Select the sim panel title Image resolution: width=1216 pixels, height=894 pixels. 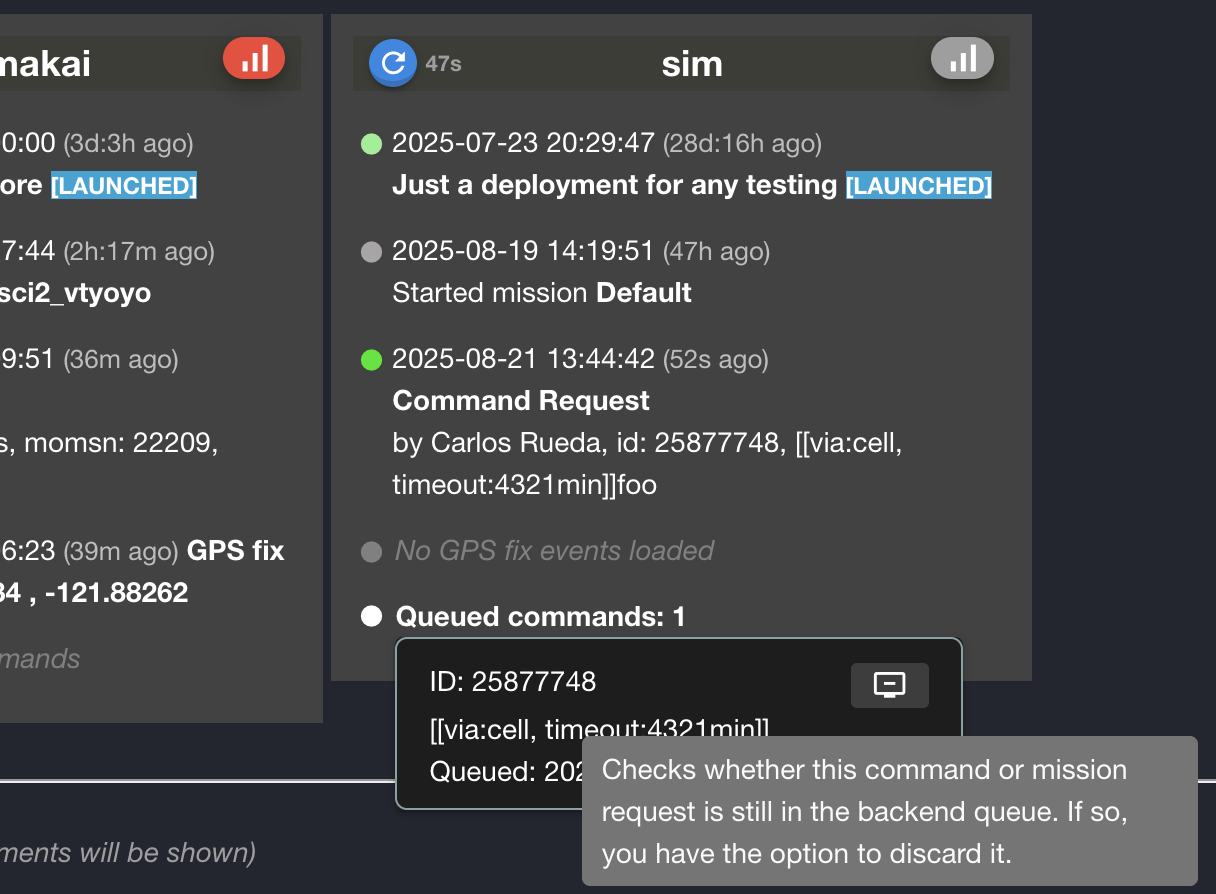tap(691, 64)
